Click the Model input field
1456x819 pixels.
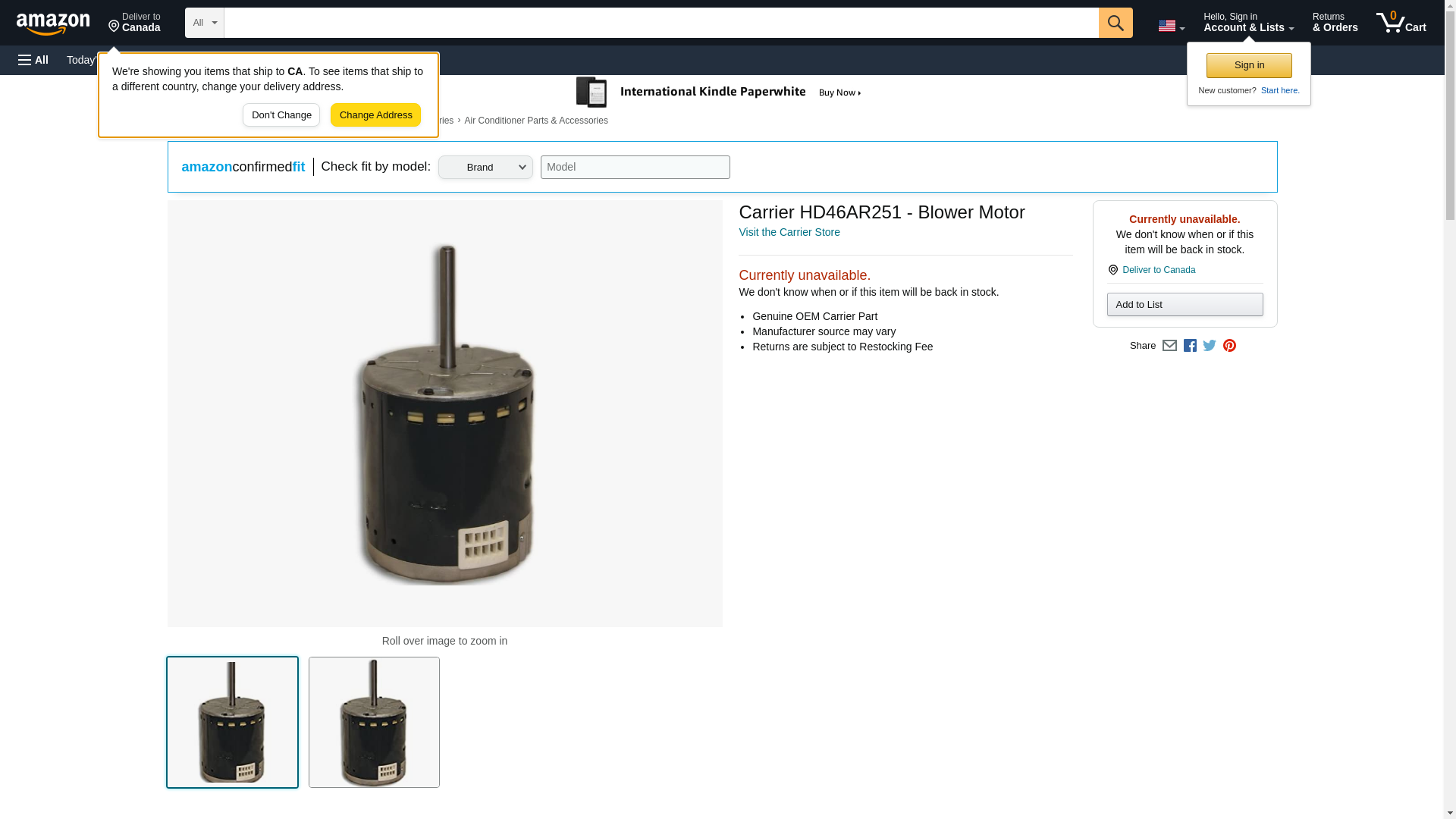tap(635, 168)
